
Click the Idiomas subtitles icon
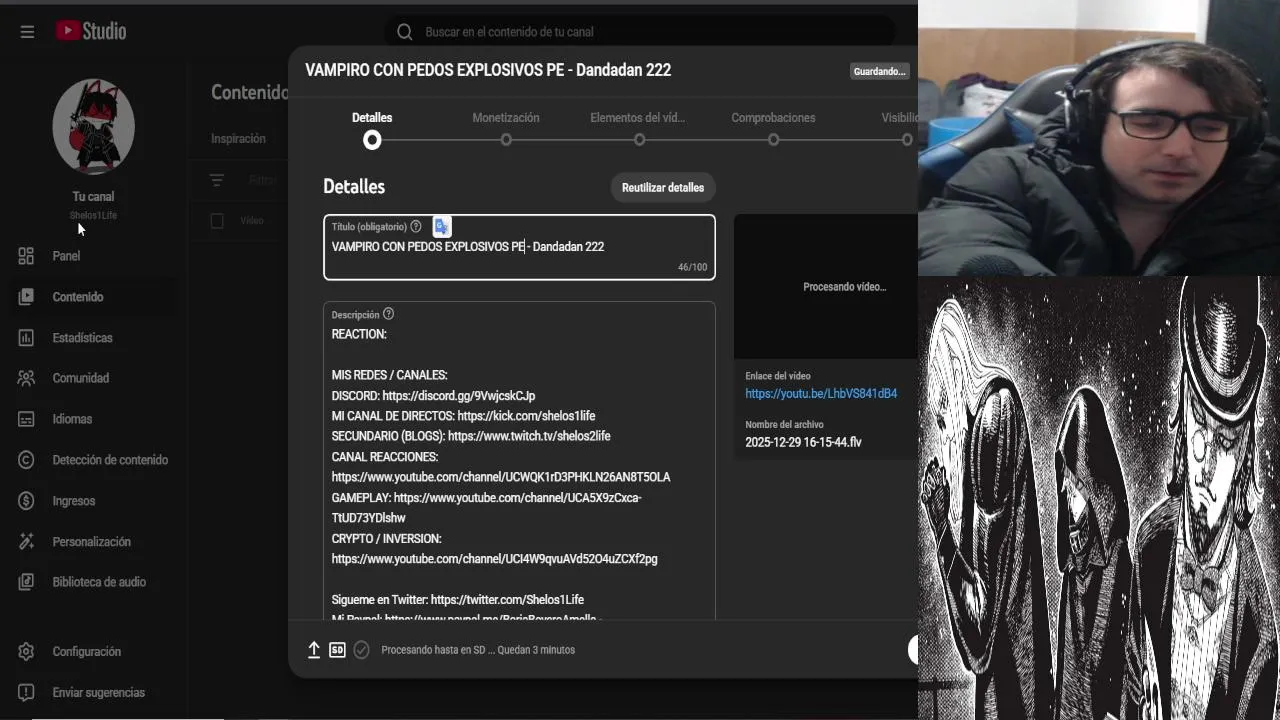click(26, 419)
